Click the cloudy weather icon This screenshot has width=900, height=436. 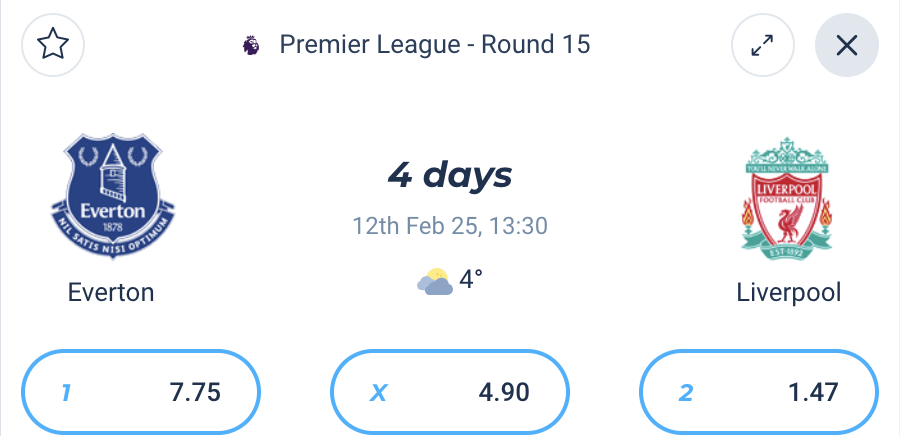click(x=435, y=282)
